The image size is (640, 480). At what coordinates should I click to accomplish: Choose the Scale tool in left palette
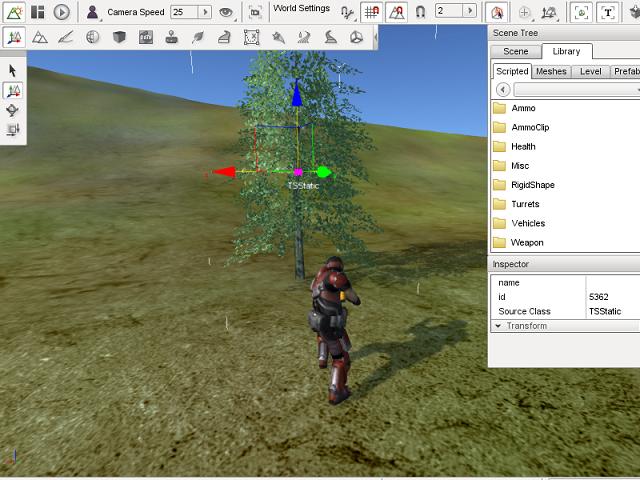[x=13, y=130]
